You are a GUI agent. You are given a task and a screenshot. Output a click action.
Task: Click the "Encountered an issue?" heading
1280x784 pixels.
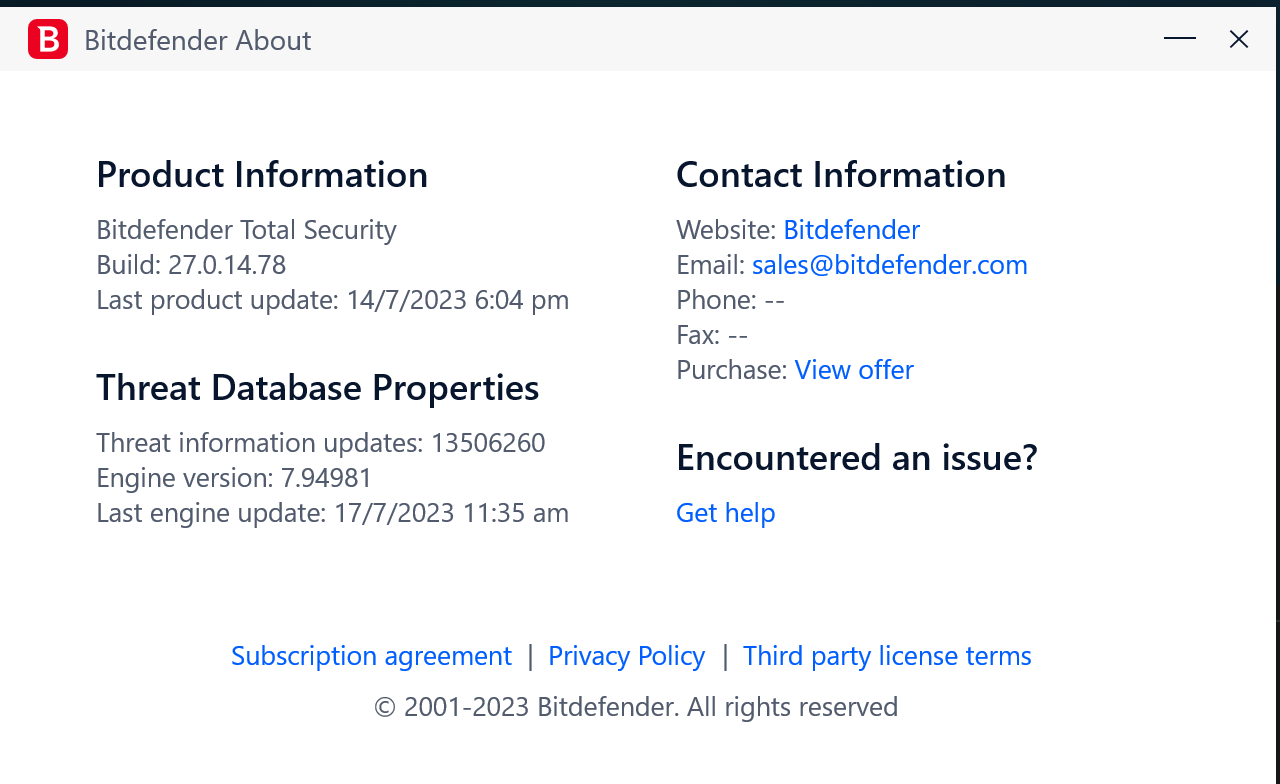(x=857, y=458)
